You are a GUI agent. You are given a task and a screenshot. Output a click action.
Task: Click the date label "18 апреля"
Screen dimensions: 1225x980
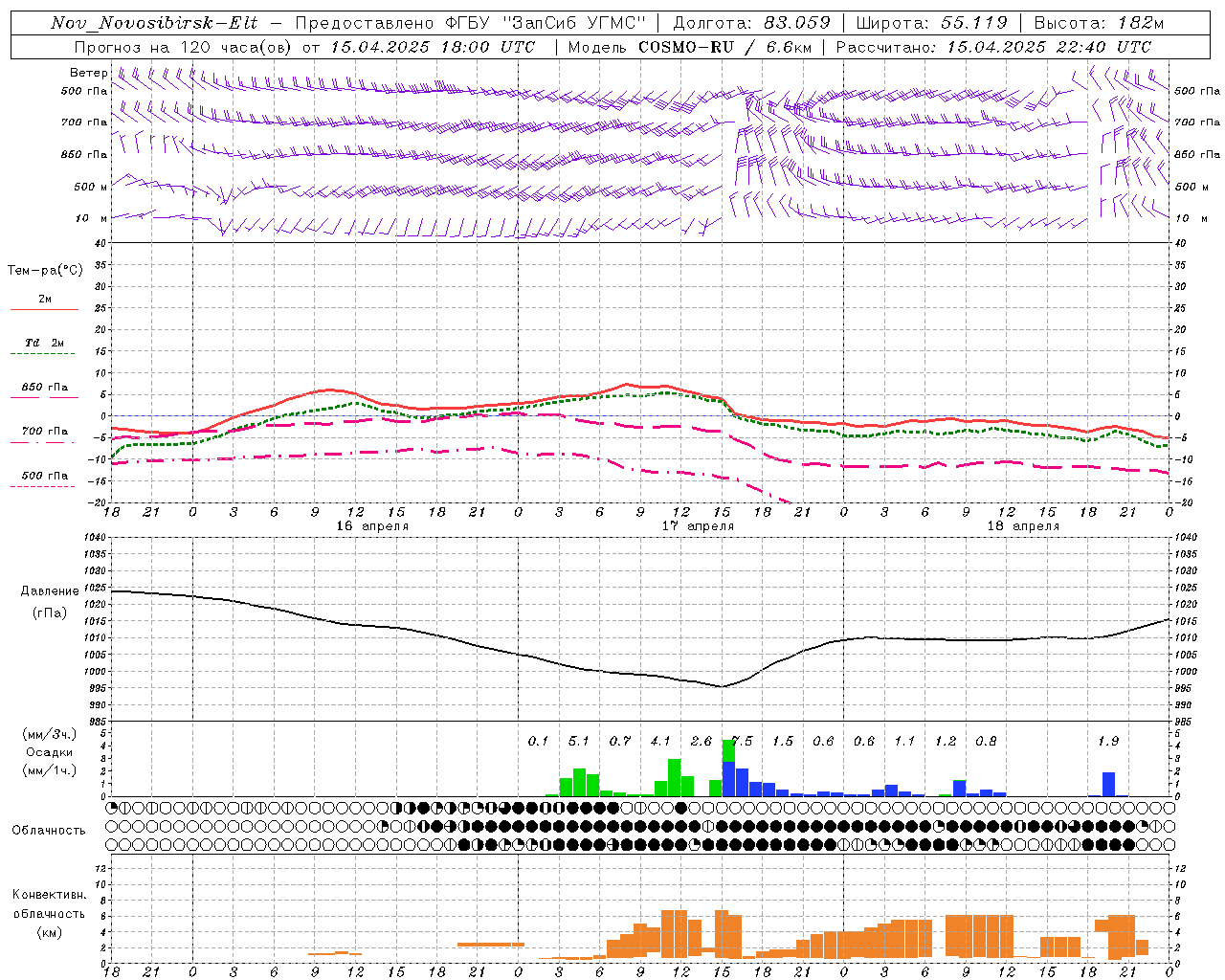coord(1024,526)
